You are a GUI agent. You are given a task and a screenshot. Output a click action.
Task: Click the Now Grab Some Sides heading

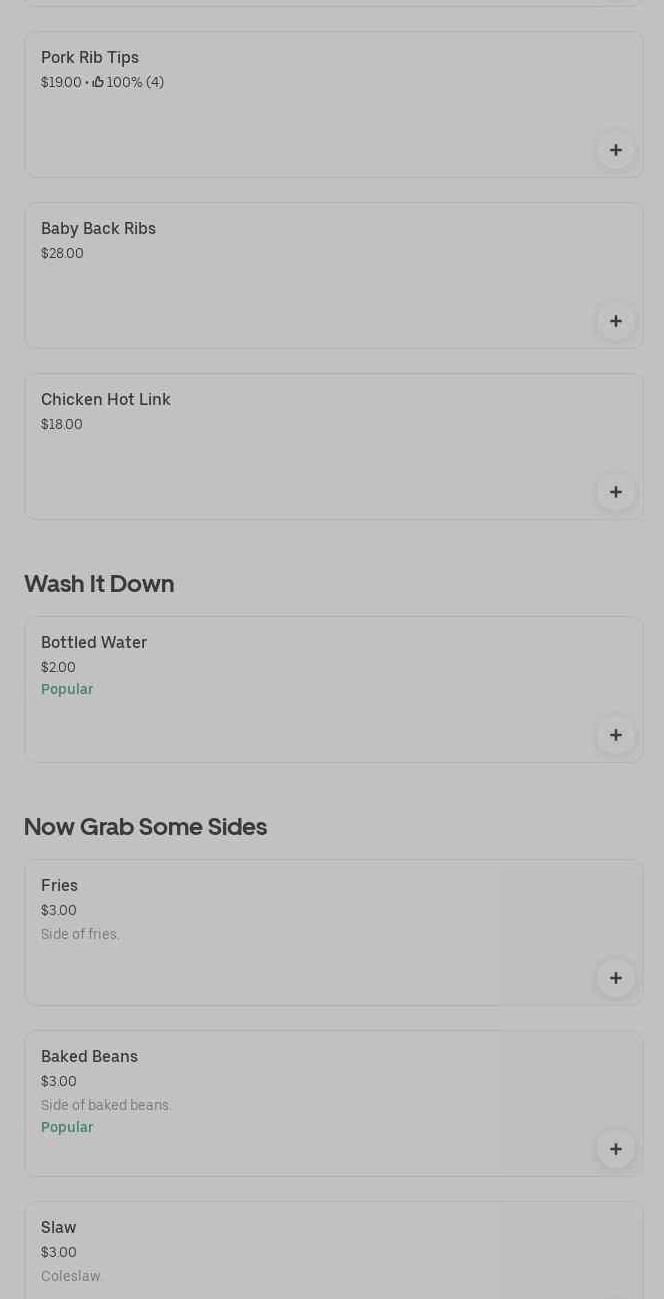145,827
